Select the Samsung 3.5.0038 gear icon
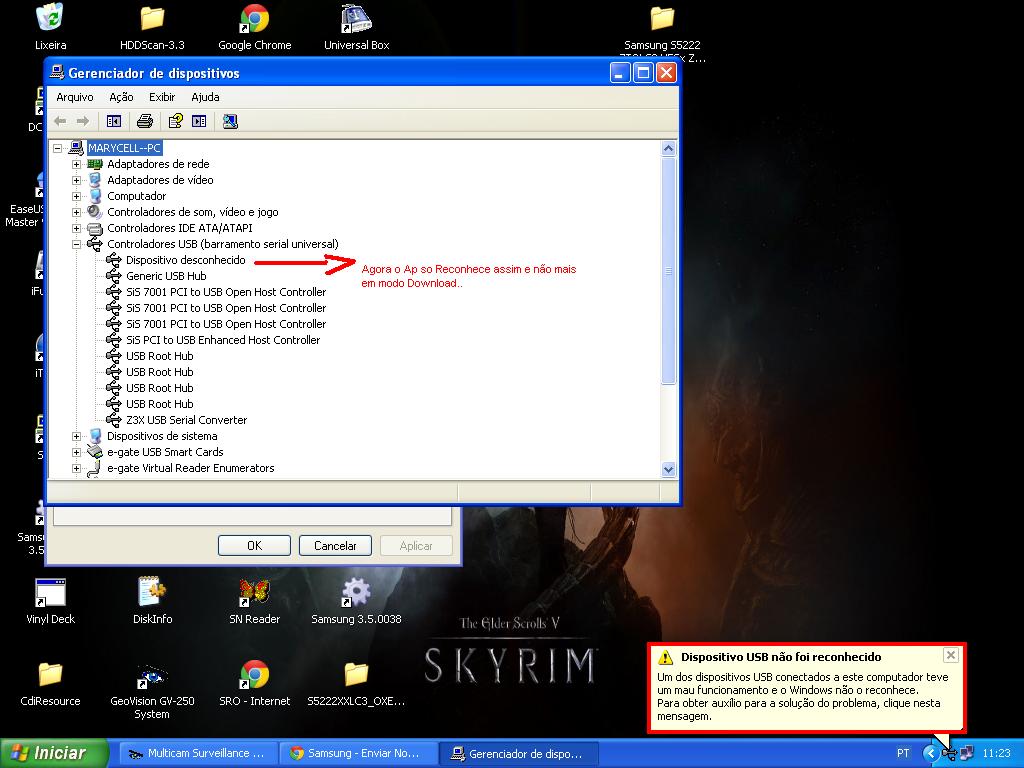This screenshot has width=1024, height=768. (356, 592)
